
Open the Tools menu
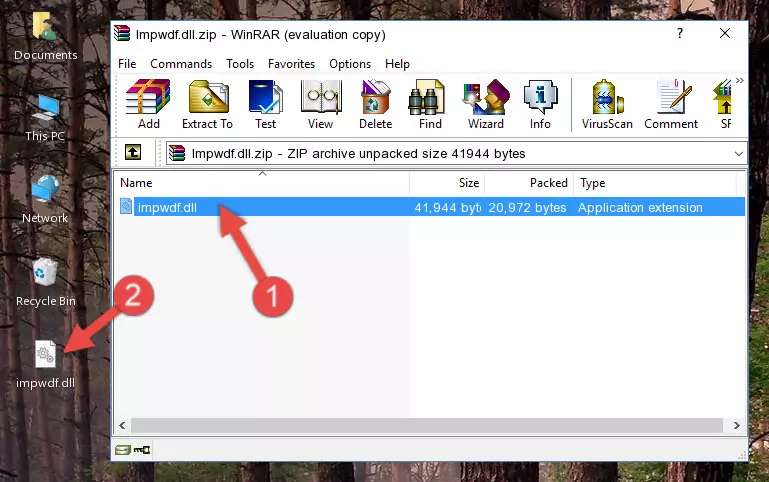click(240, 64)
